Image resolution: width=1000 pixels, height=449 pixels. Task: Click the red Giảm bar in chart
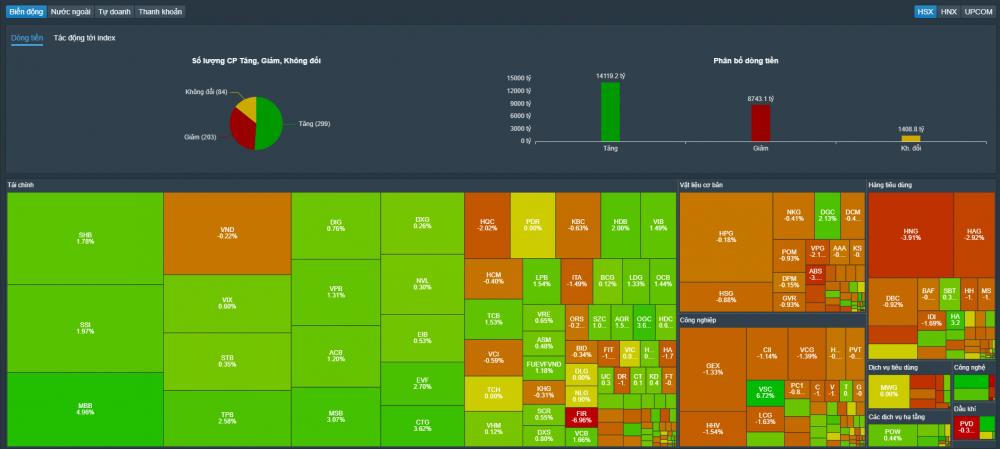pyautogui.click(x=760, y=123)
